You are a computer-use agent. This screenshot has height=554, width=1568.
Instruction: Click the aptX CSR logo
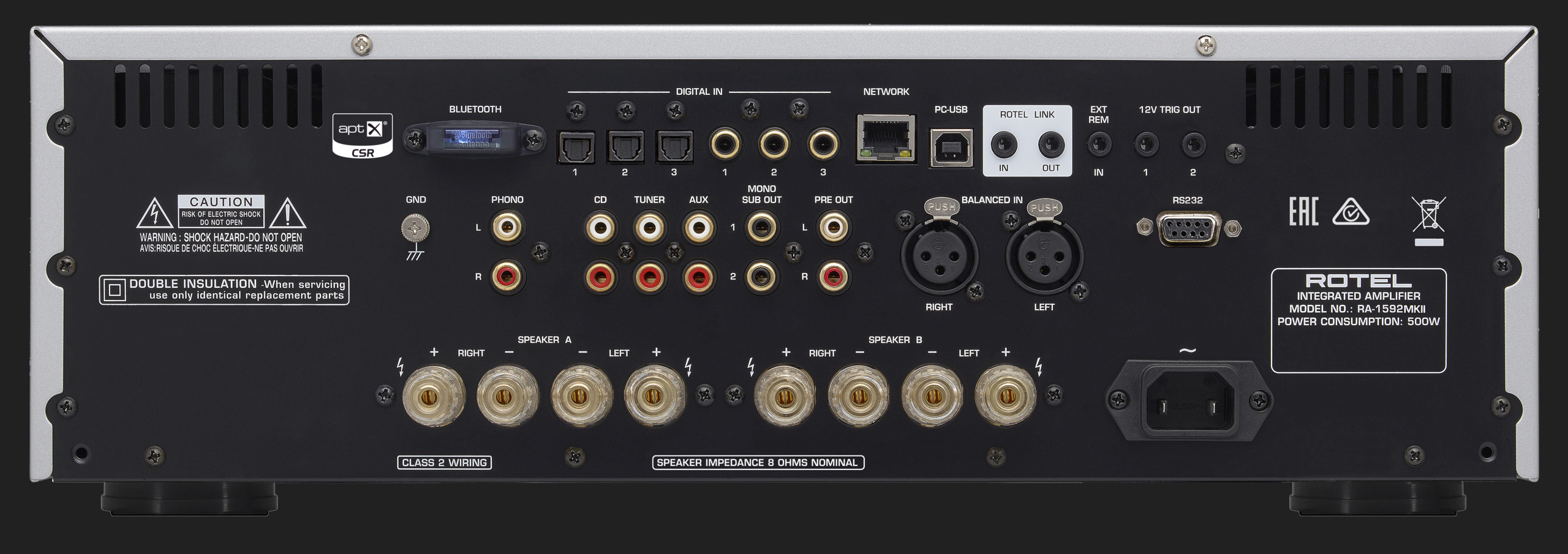[x=363, y=136]
